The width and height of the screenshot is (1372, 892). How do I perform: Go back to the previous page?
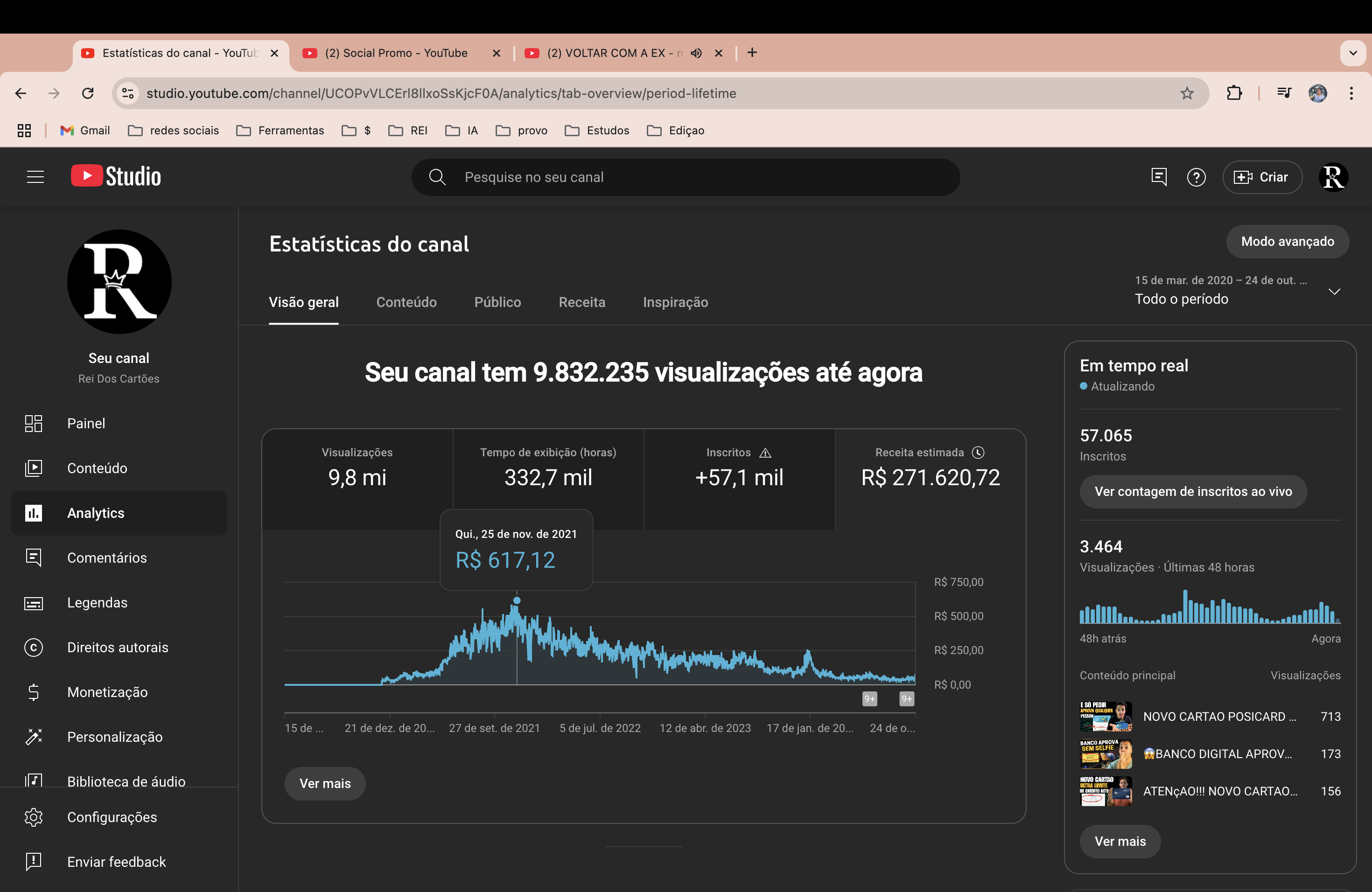[21, 93]
